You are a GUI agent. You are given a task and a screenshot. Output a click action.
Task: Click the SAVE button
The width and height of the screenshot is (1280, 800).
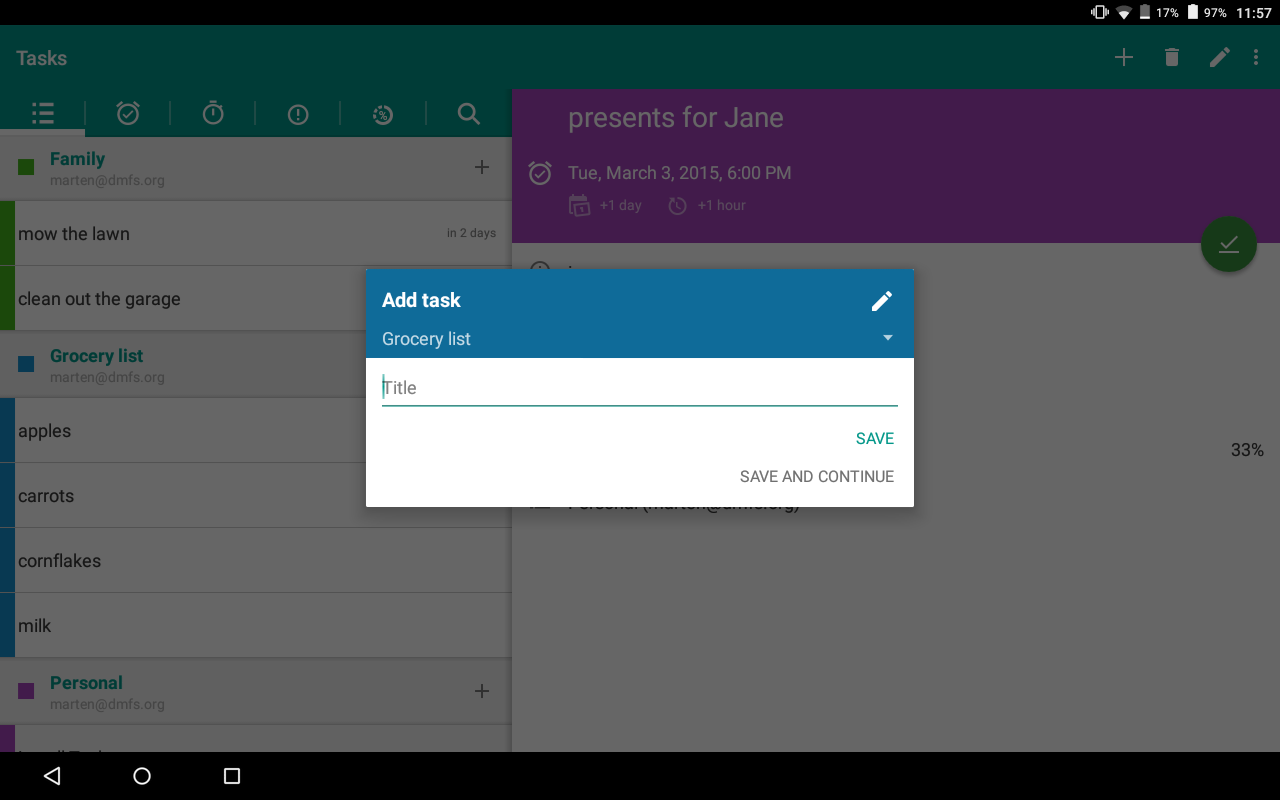pos(875,439)
